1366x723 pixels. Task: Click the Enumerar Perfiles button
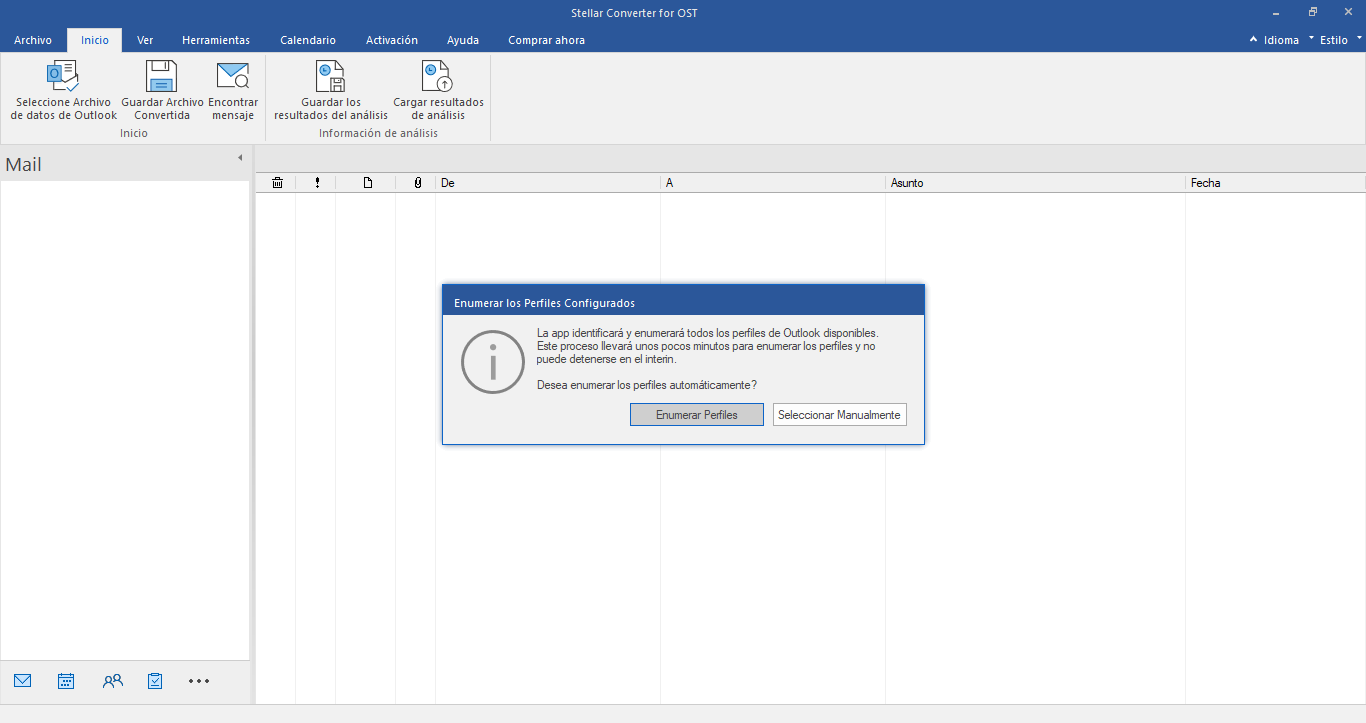coord(697,415)
